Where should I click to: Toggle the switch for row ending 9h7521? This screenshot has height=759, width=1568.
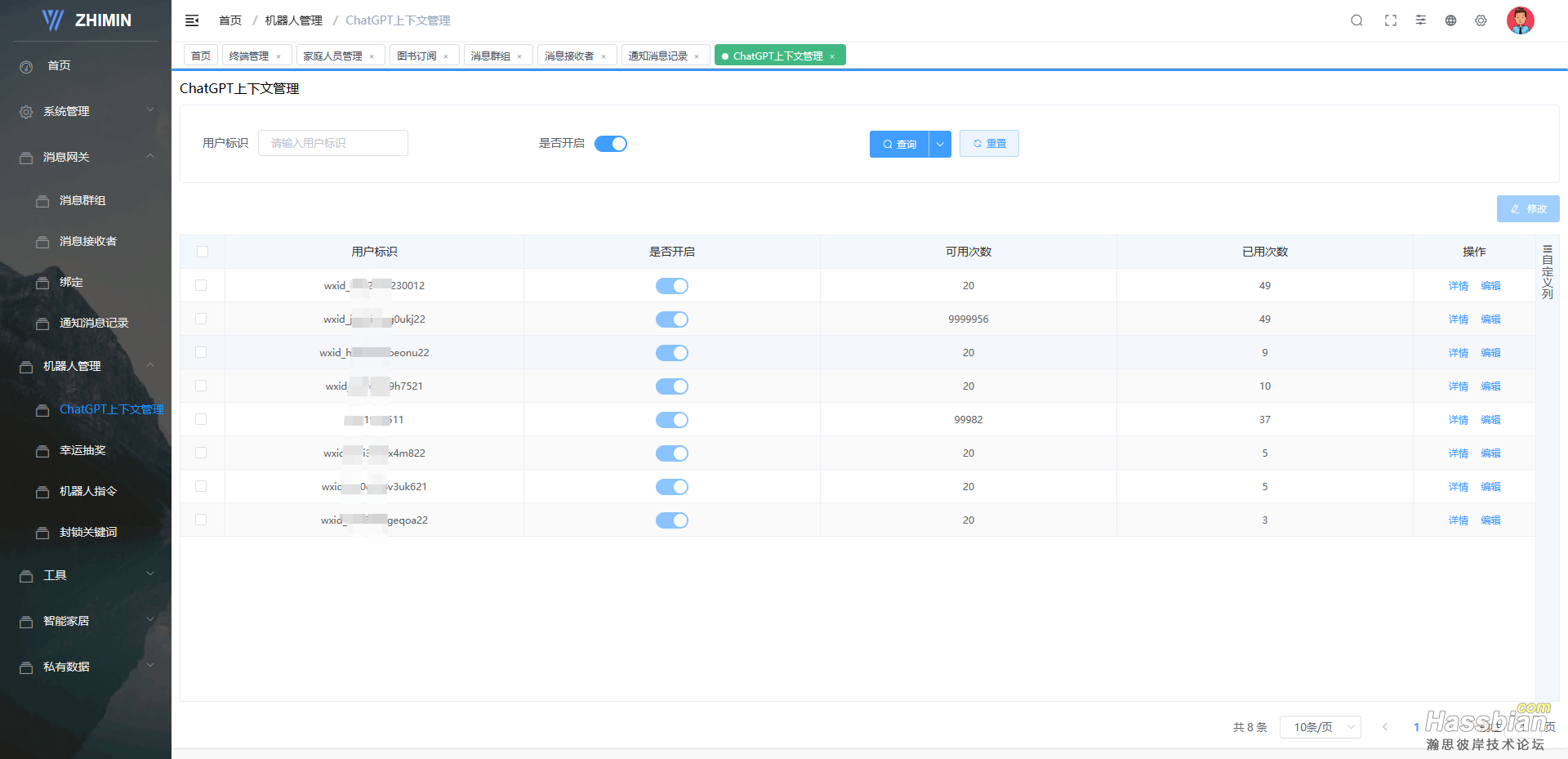click(x=672, y=386)
